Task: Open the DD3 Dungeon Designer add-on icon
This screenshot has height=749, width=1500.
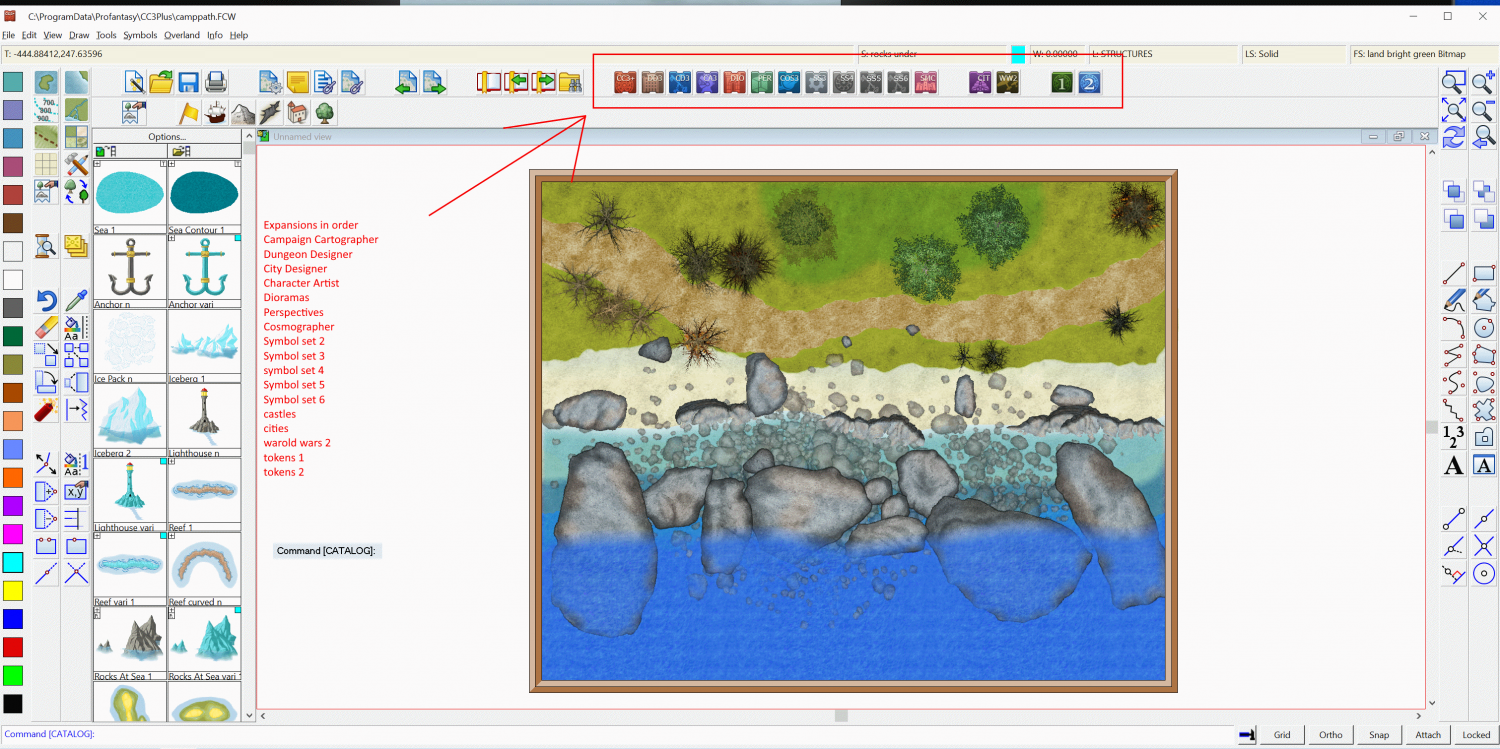Action: click(652, 83)
